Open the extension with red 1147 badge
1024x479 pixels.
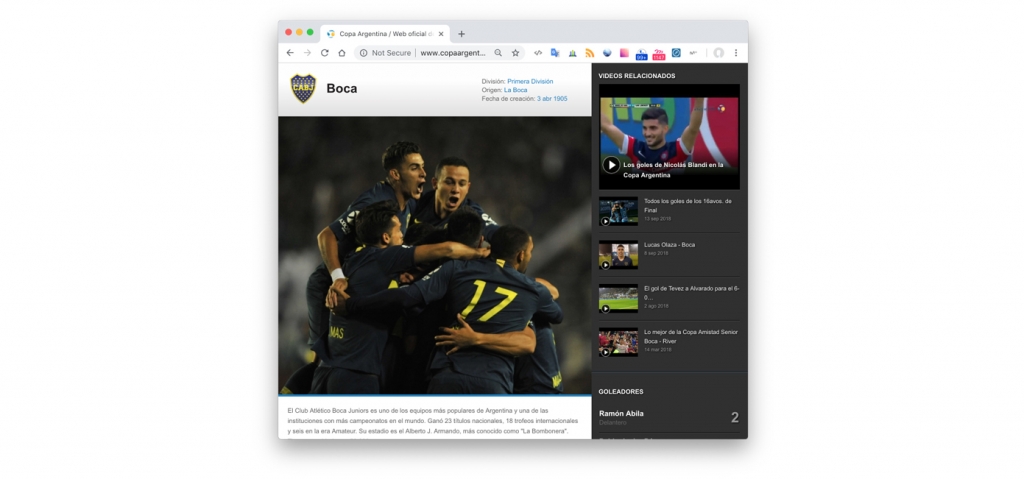[659, 54]
